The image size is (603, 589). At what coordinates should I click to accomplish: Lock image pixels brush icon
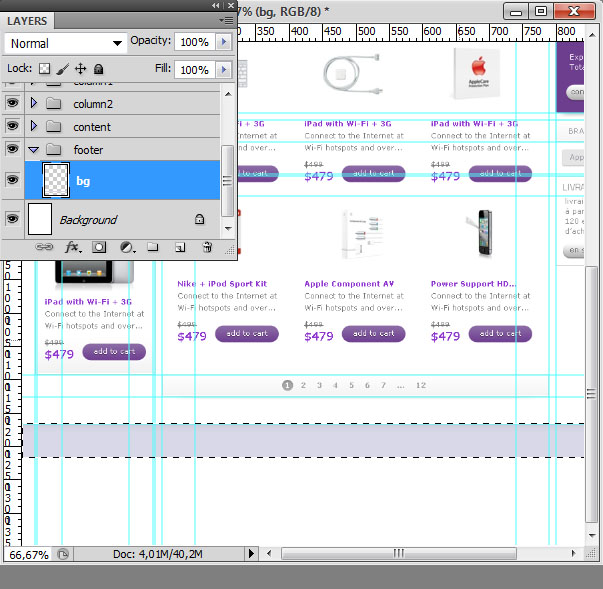[62, 69]
